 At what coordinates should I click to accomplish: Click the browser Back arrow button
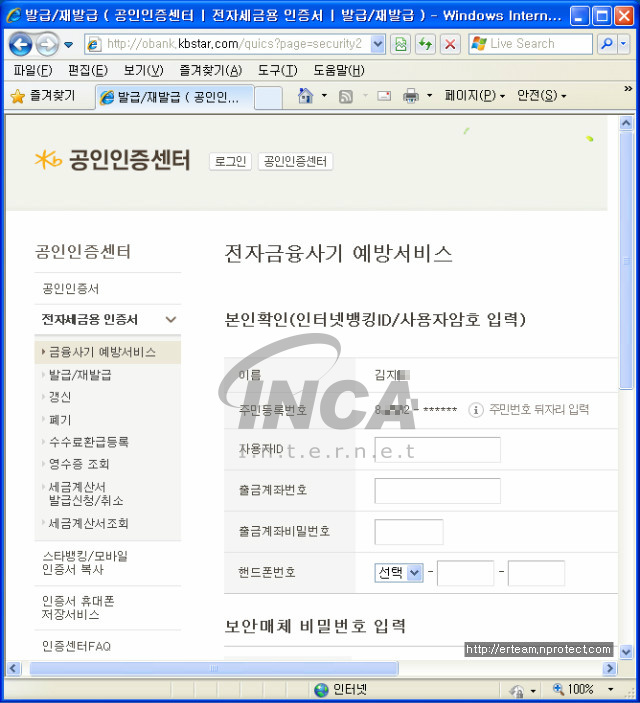pos(20,44)
